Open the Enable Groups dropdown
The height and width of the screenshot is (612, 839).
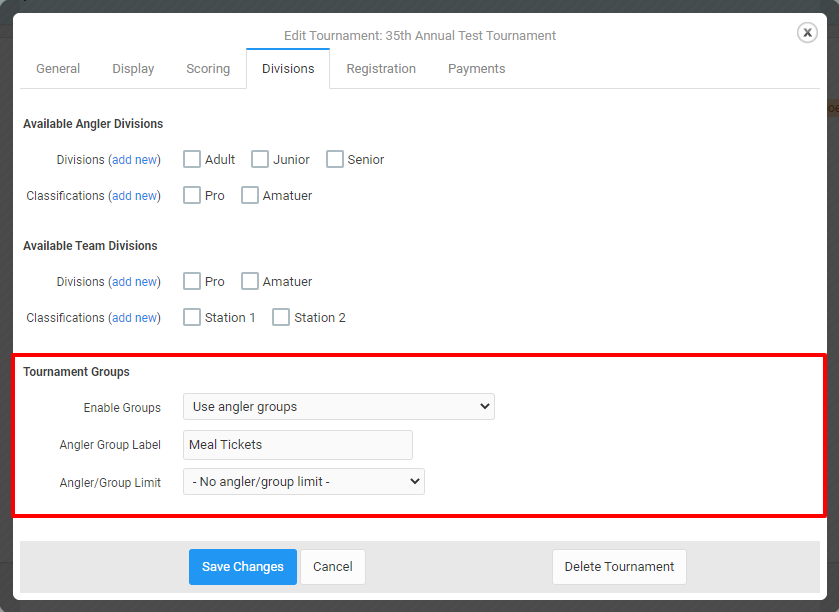click(339, 407)
